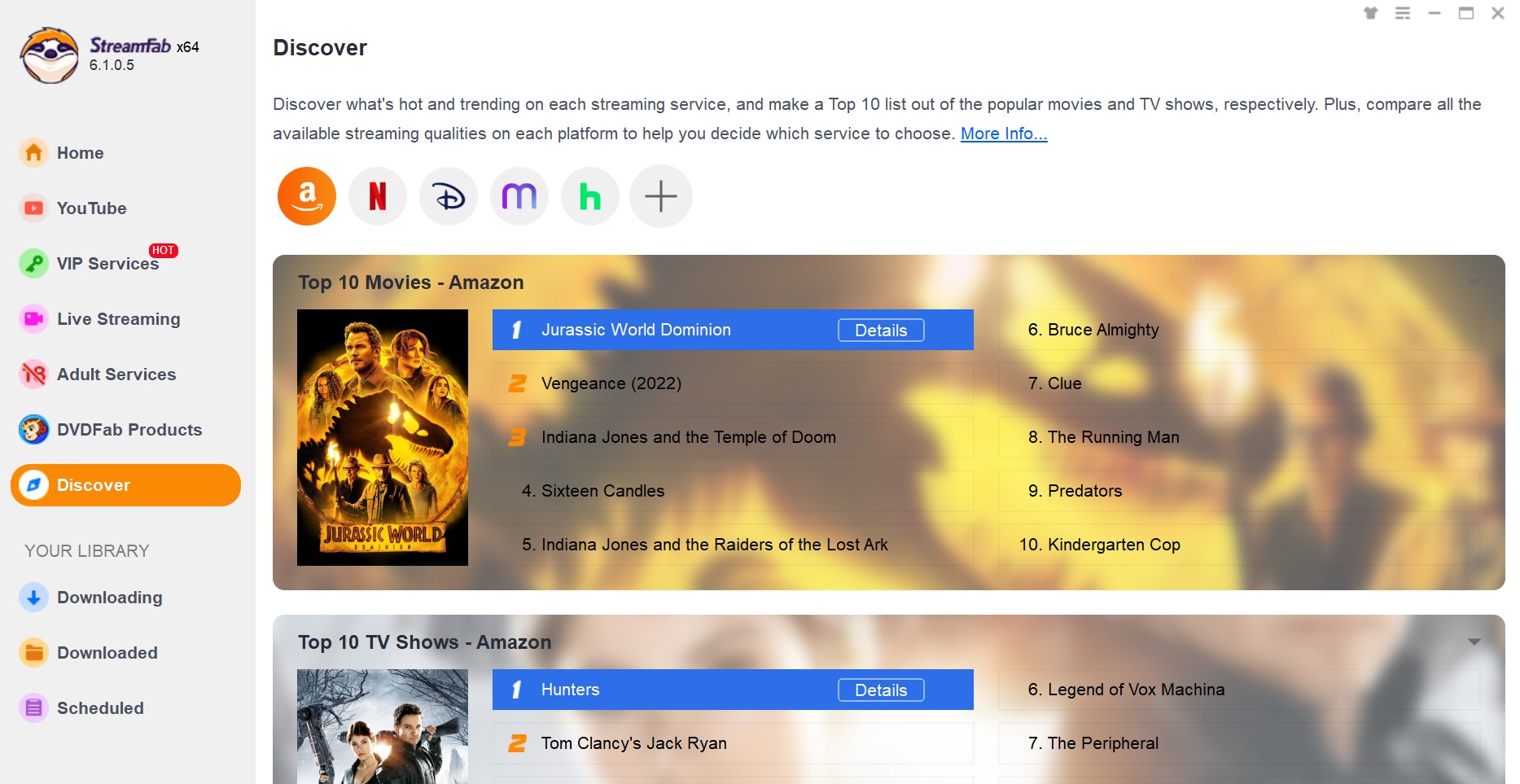Open DVDFab Products section

click(129, 430)
